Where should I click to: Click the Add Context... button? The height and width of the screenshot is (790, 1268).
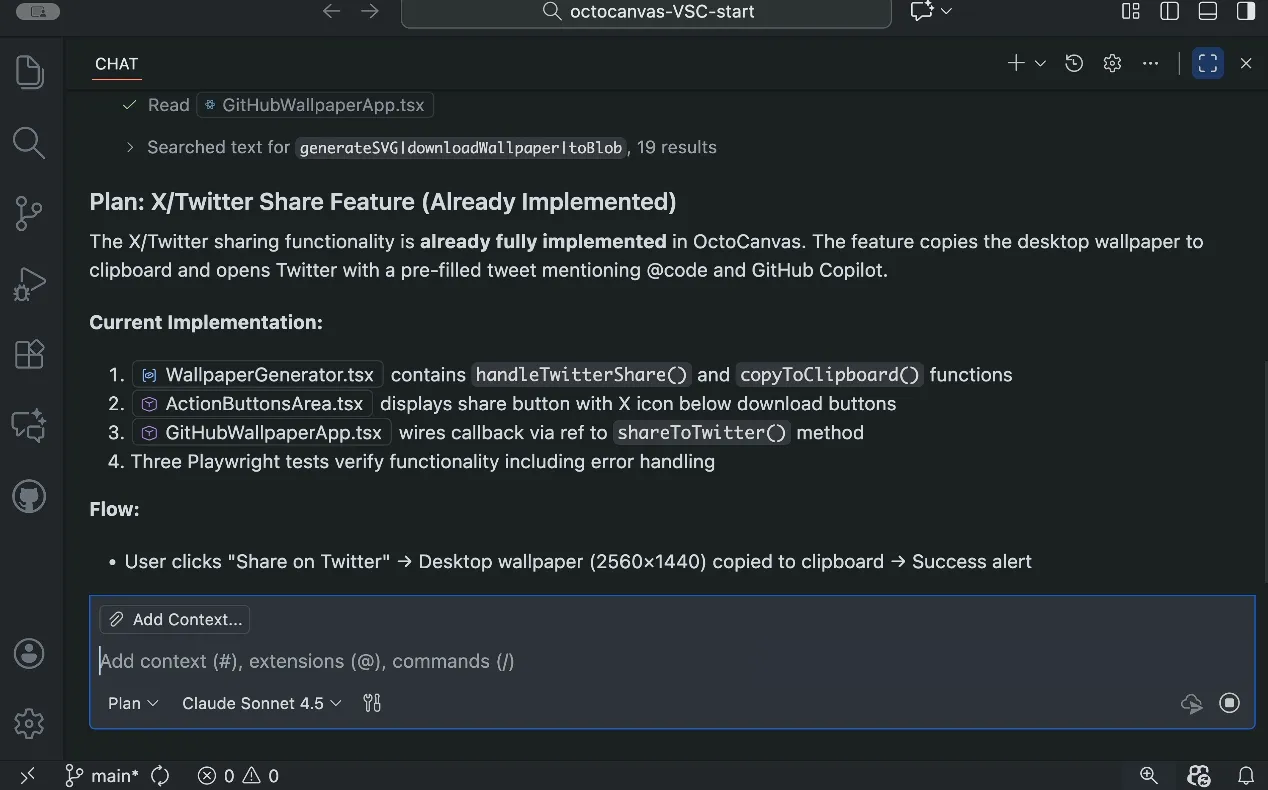click(x=175, y=619)
